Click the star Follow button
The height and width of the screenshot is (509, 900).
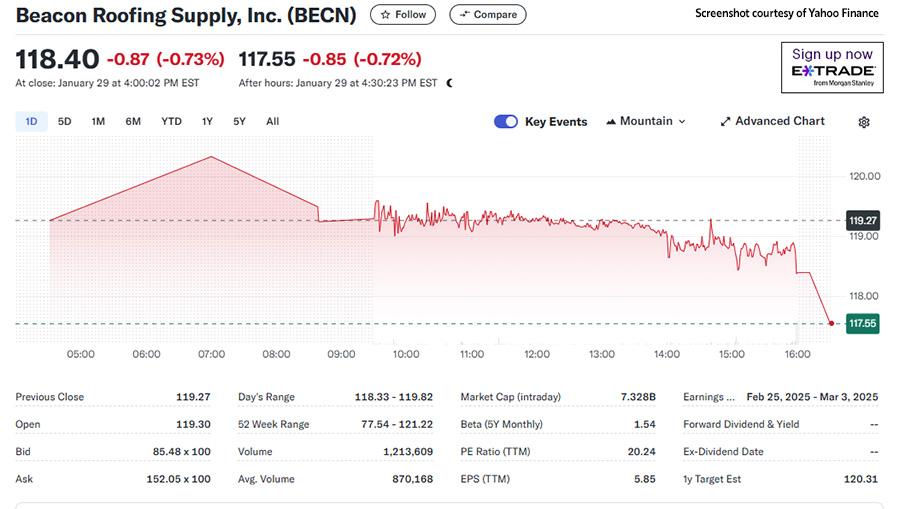(402, 15)
